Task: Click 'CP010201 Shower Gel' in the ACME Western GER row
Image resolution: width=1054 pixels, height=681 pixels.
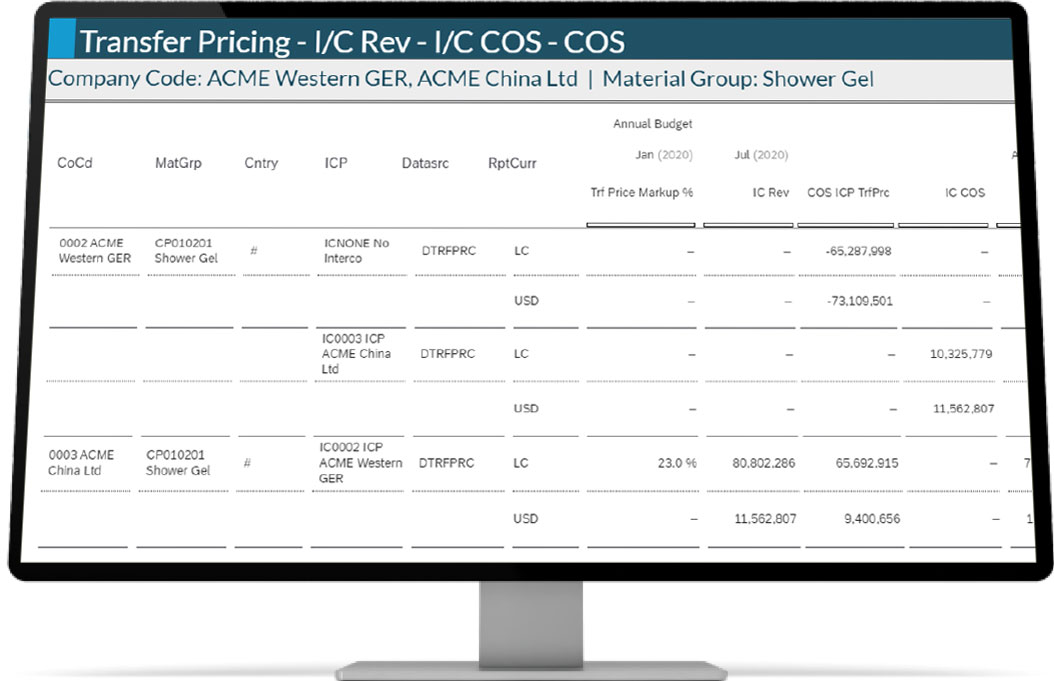Action: click(186, 250)
